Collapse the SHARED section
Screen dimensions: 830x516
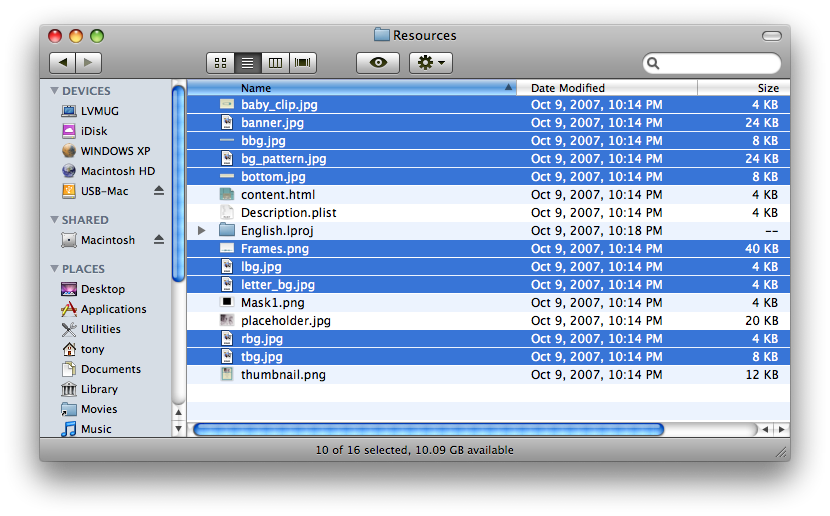click(54, 219)
